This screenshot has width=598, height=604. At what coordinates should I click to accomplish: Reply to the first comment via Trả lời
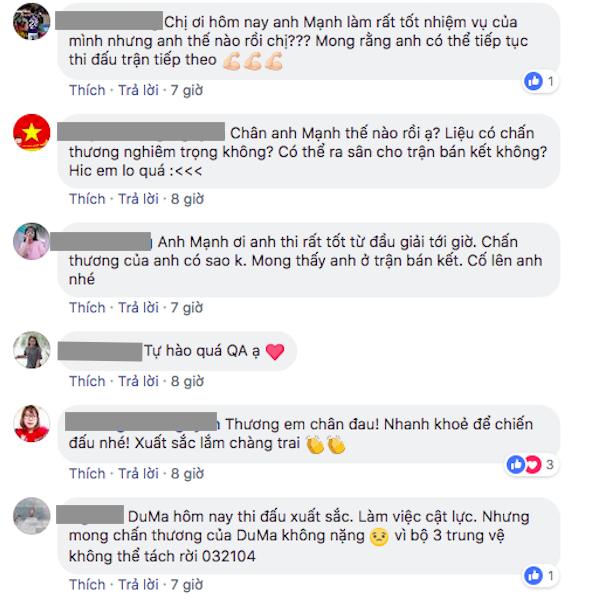coord(138,90)
